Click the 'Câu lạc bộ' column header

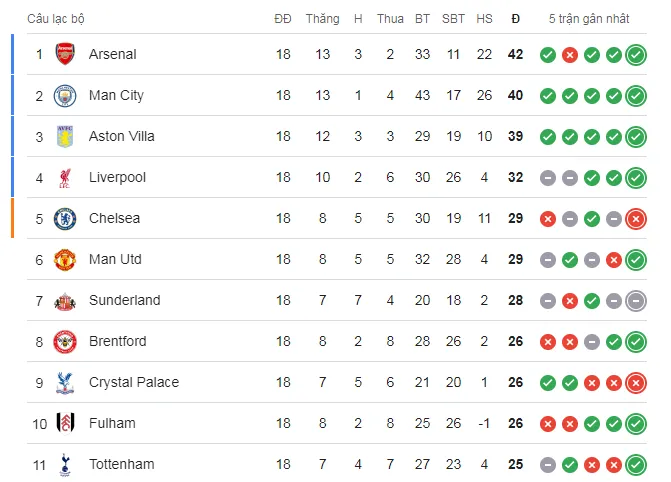(55, 19)
